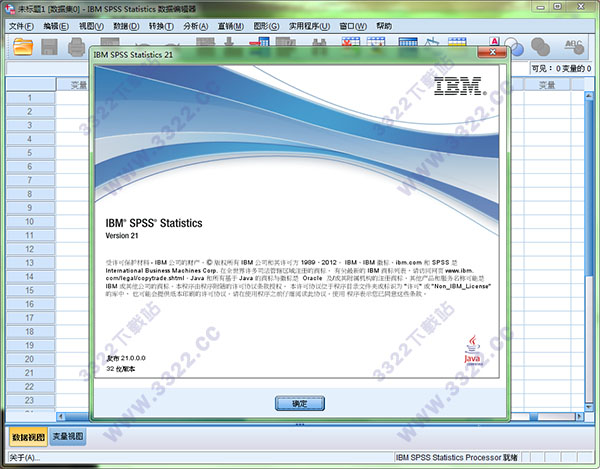Open the 窗口(W) menu

pos(353,26)
